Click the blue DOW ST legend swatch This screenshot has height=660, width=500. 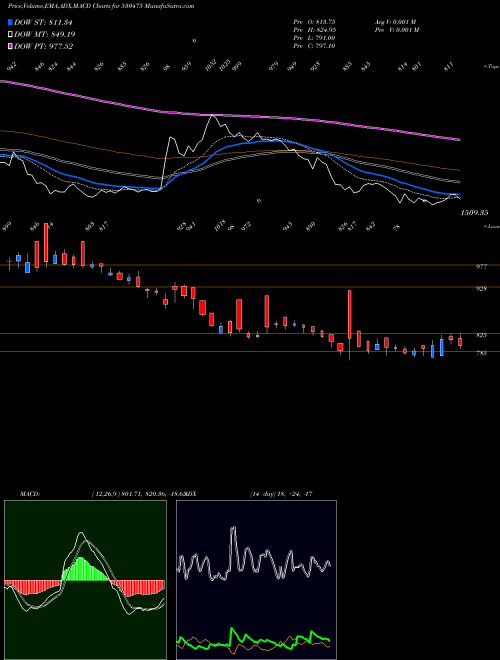tap(10, 22)
